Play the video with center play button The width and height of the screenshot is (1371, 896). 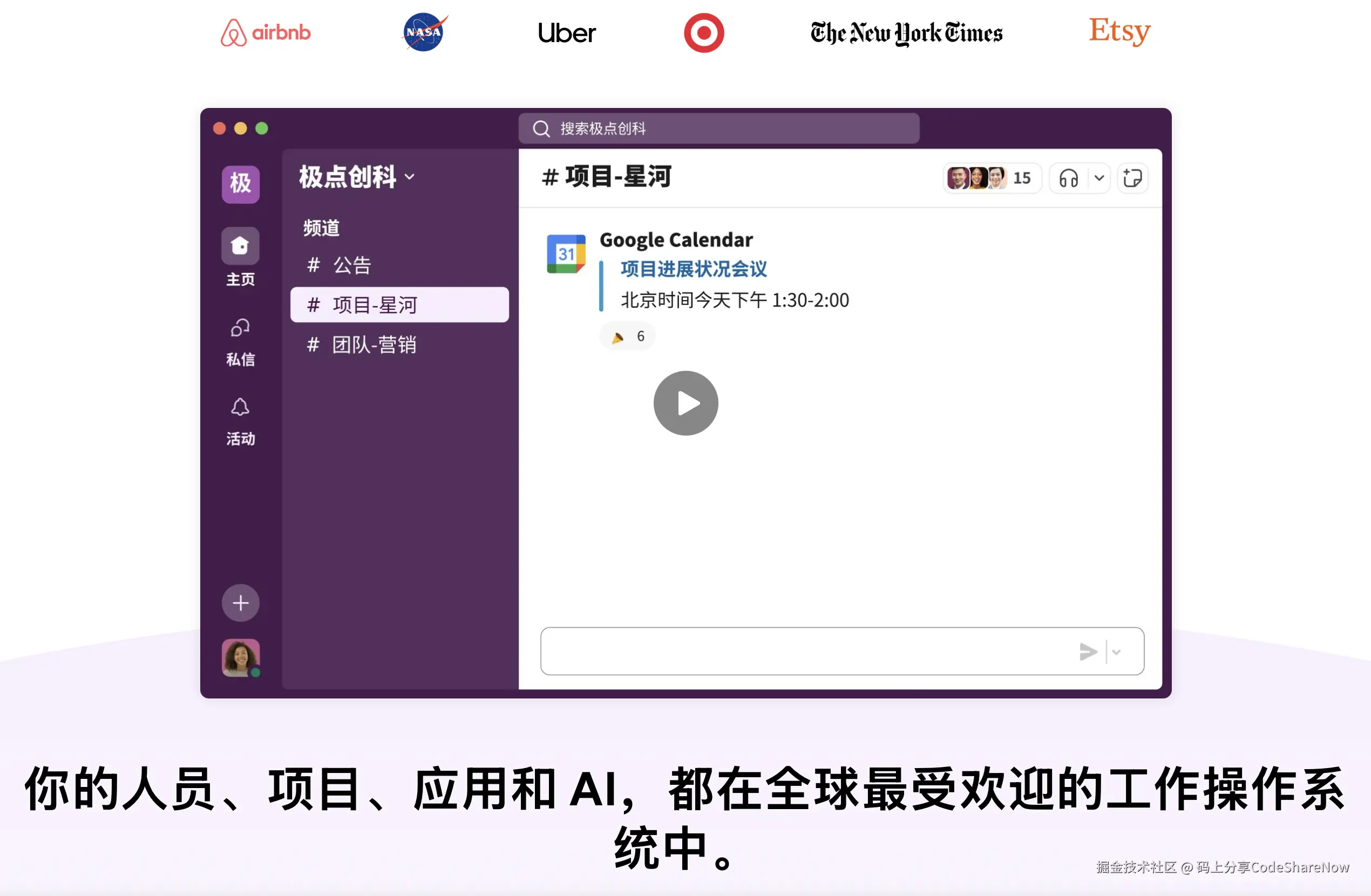click(x=685, y=403)
